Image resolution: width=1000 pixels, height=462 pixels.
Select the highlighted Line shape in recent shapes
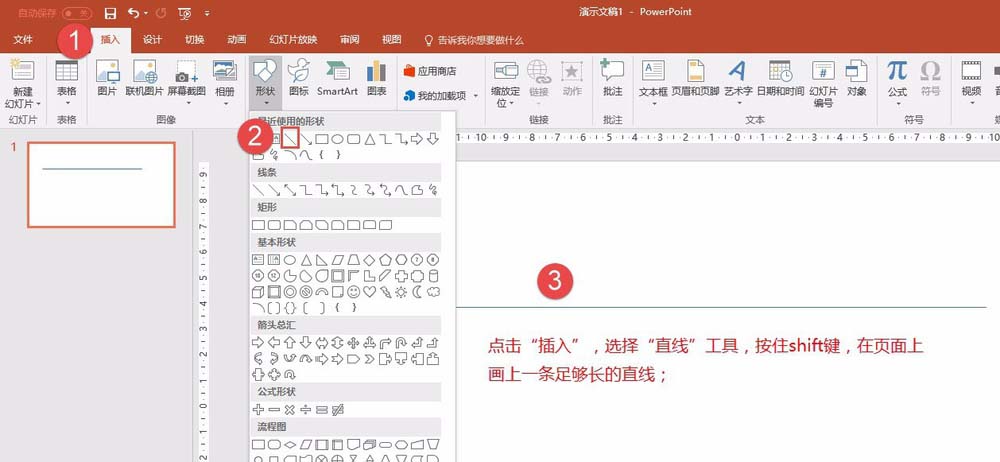click(x=291, y=138)
